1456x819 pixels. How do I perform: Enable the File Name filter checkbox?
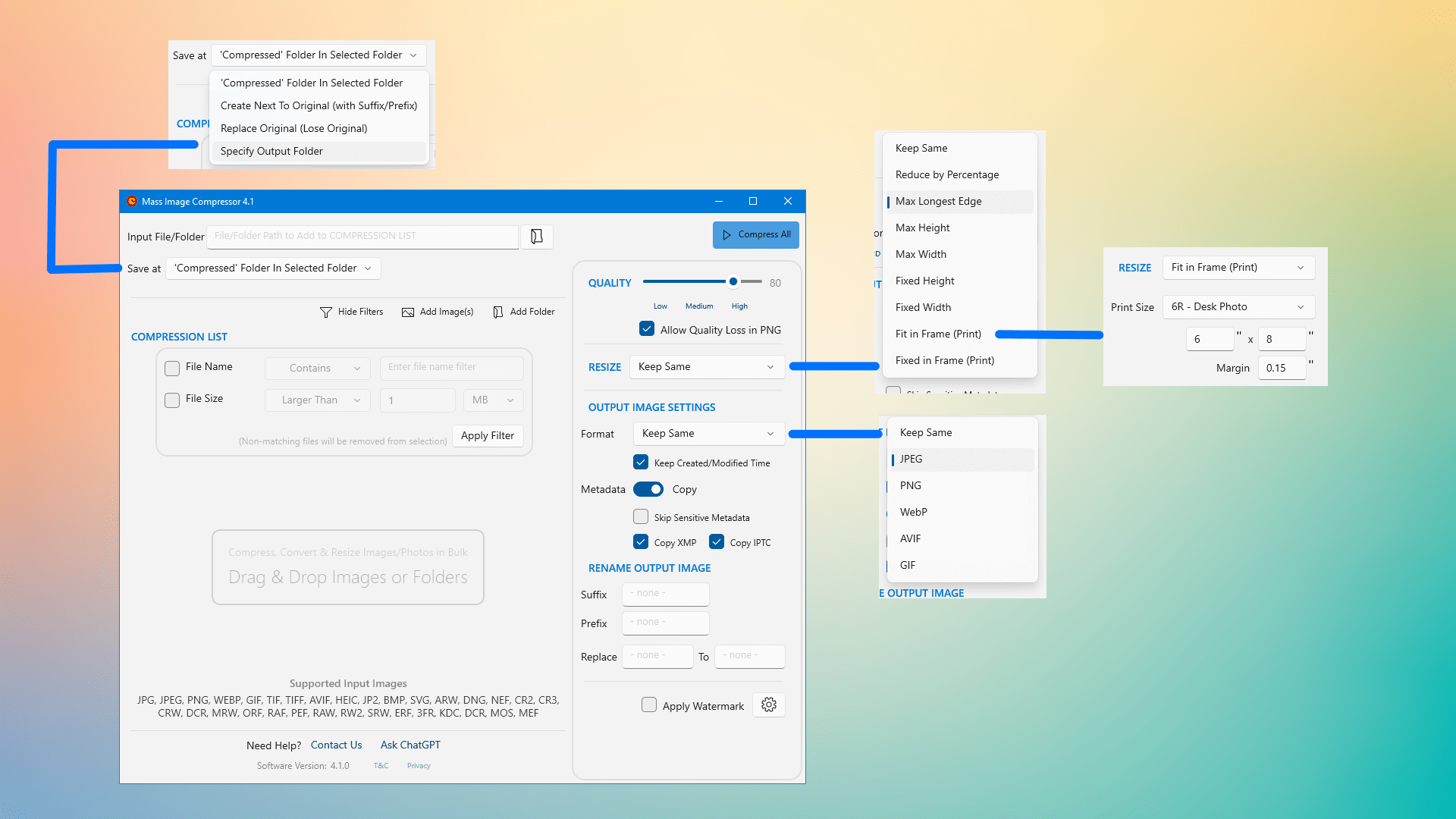pos(172,368)
